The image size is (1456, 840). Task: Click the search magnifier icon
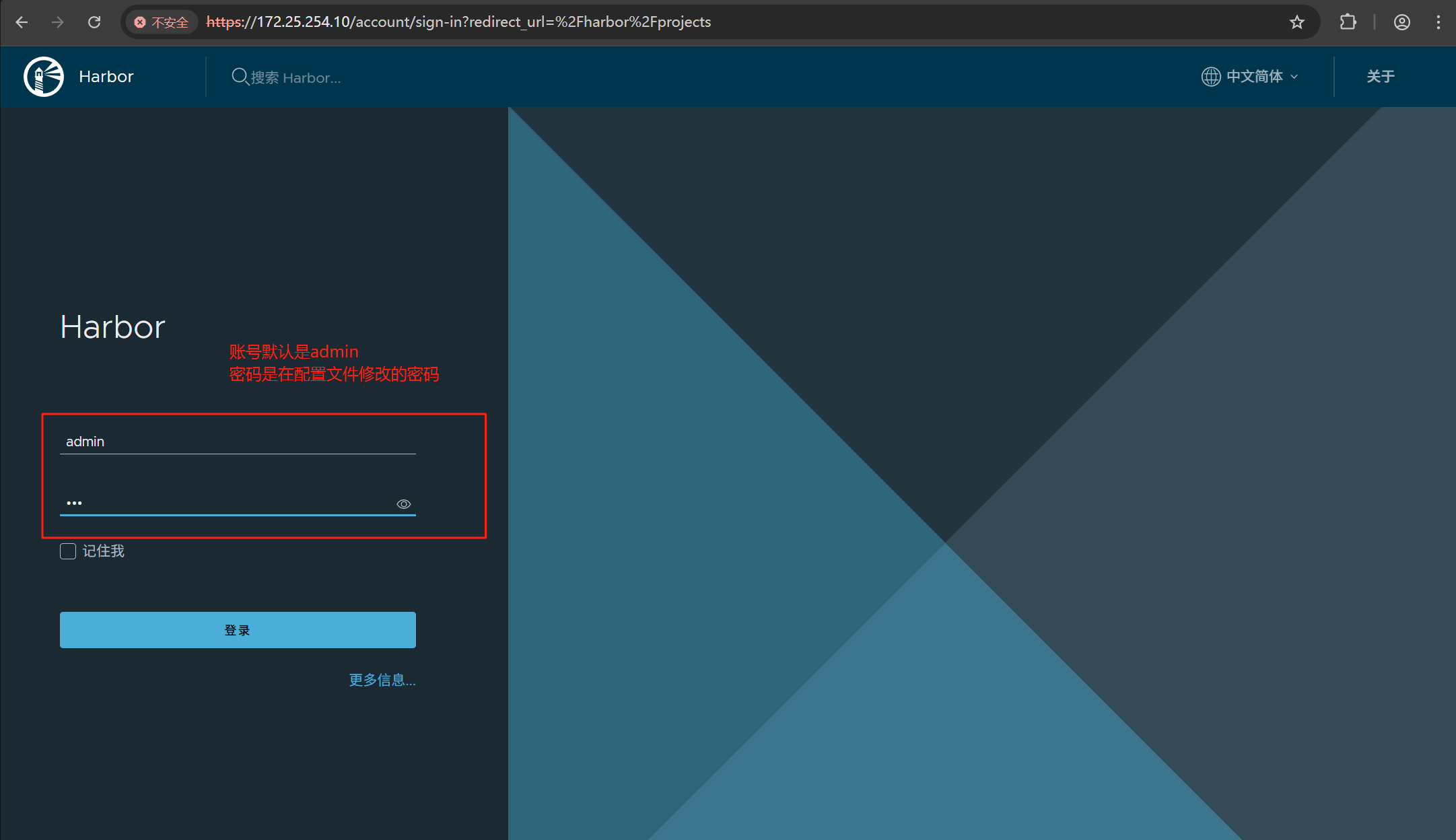pyautogui.click(x=240, y=77)
